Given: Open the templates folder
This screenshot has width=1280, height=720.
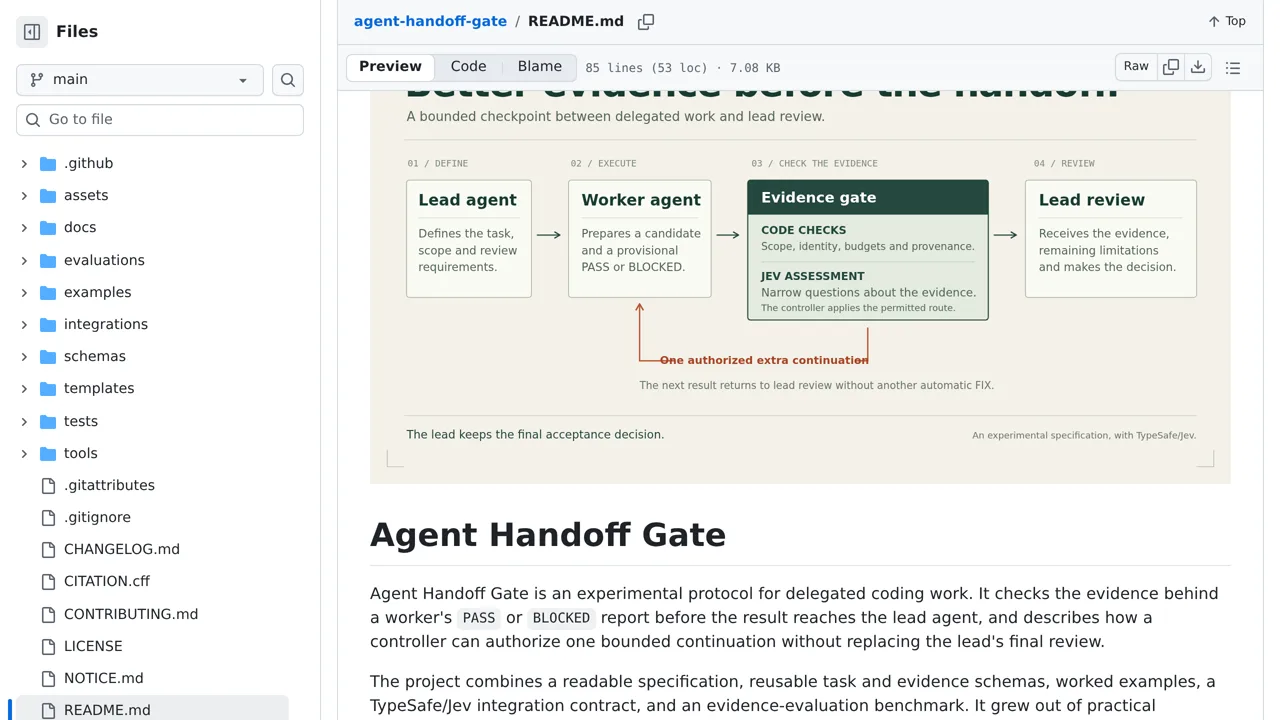Looking at the screenshot, I should click(x=99, y=388).
